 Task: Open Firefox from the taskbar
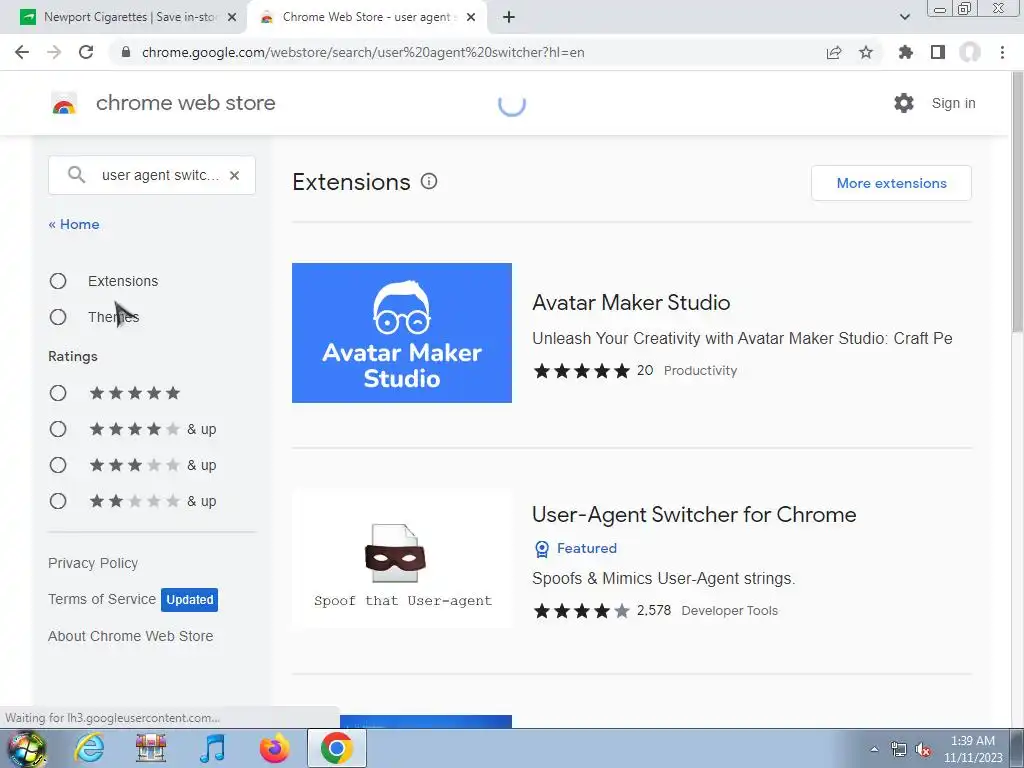pos(274,748)
